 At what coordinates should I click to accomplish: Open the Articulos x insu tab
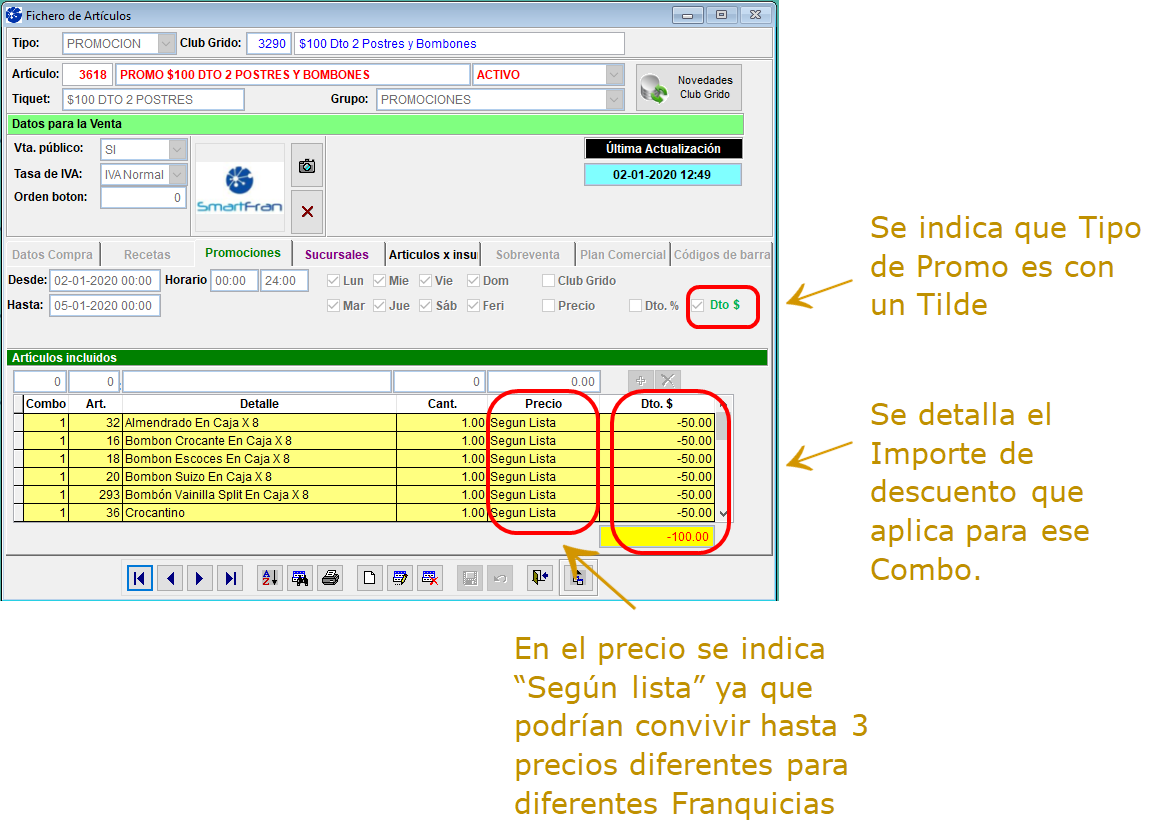[433, 255]
